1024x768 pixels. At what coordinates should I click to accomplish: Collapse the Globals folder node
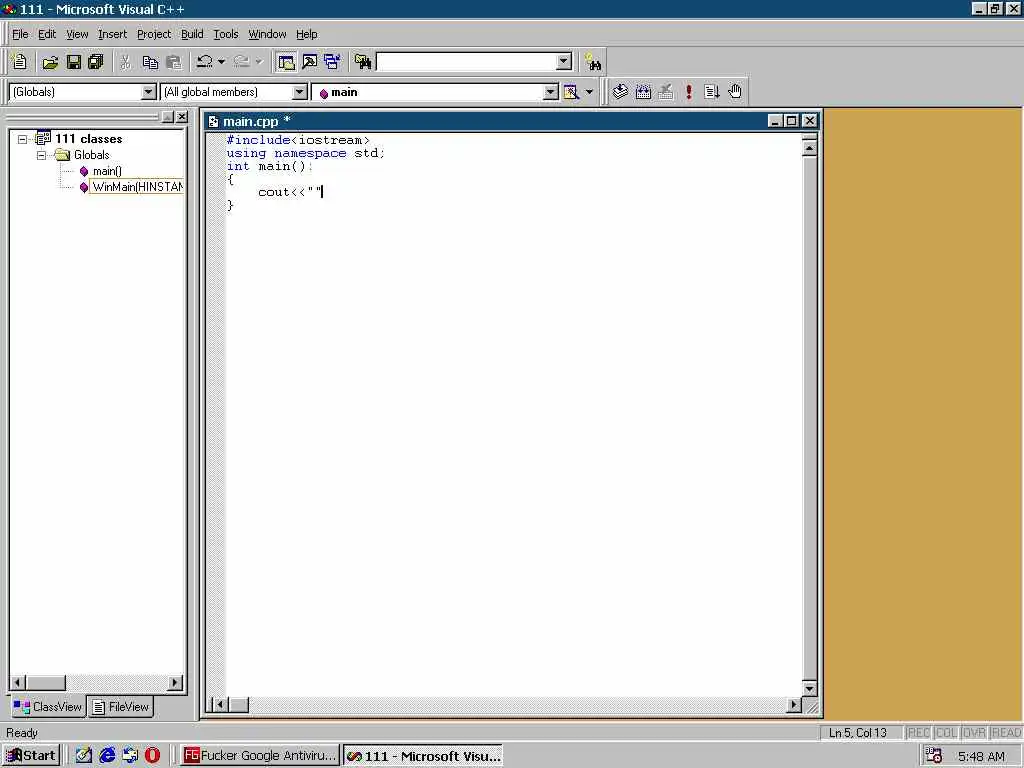(42, 155)
